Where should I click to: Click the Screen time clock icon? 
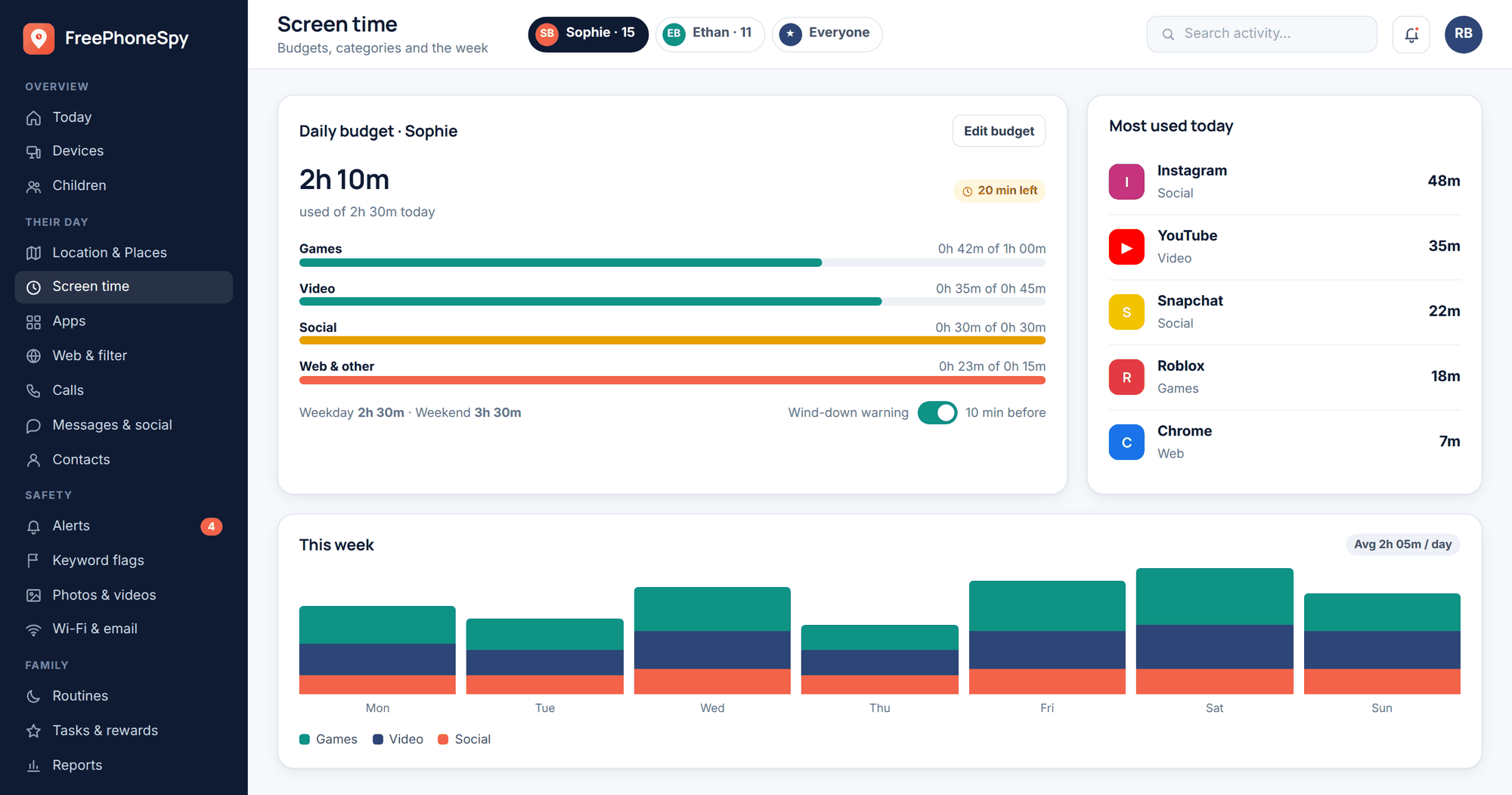(33, 287)
